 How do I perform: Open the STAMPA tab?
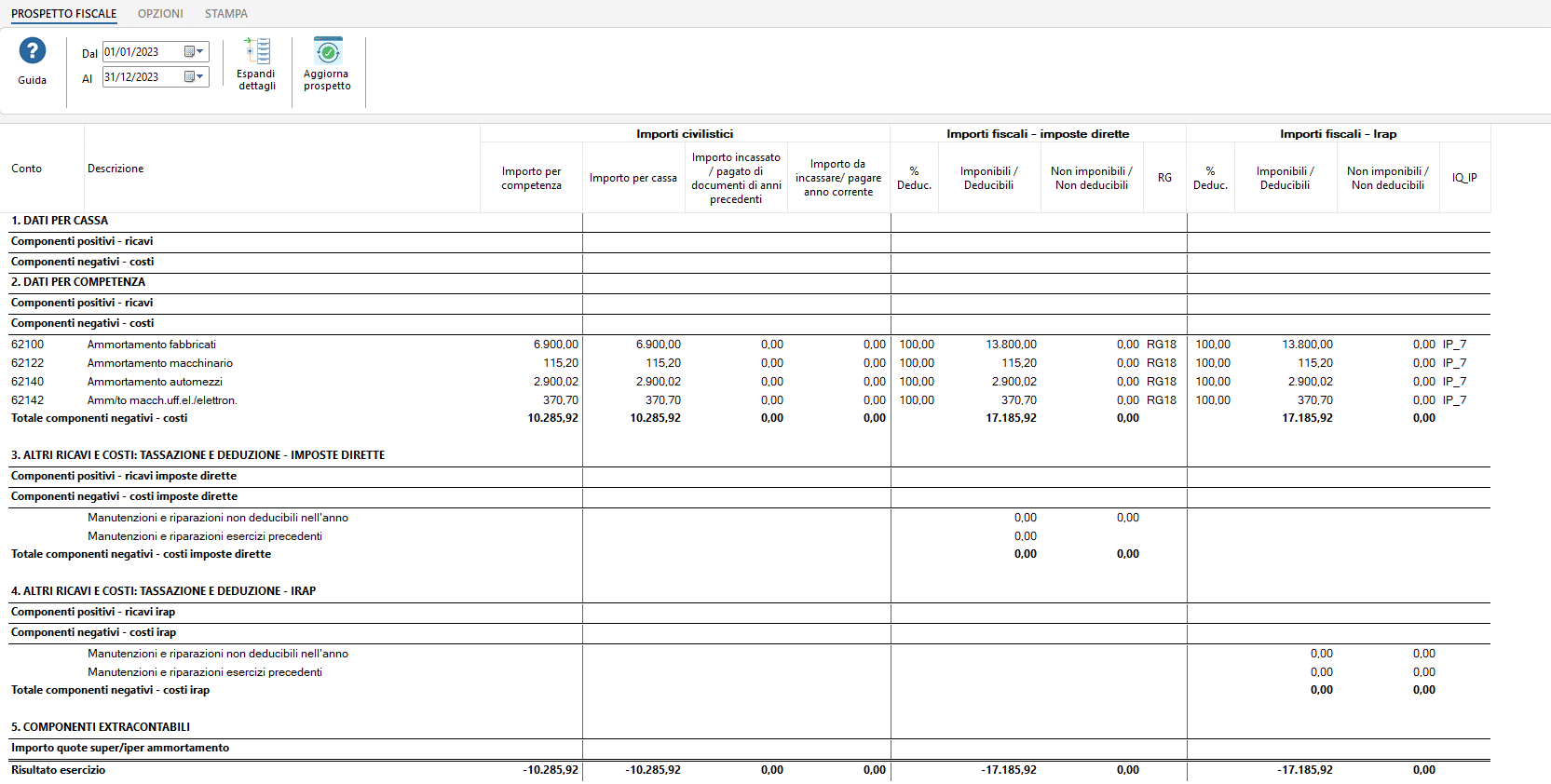225,14
